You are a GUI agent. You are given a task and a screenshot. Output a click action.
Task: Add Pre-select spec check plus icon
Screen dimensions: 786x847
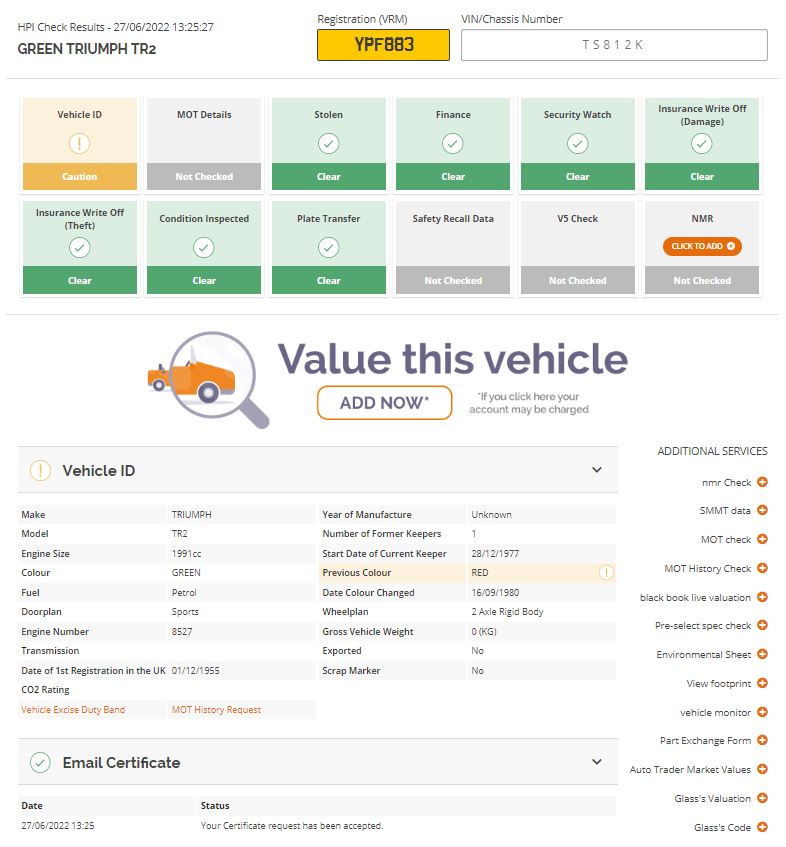pos(762,625)
